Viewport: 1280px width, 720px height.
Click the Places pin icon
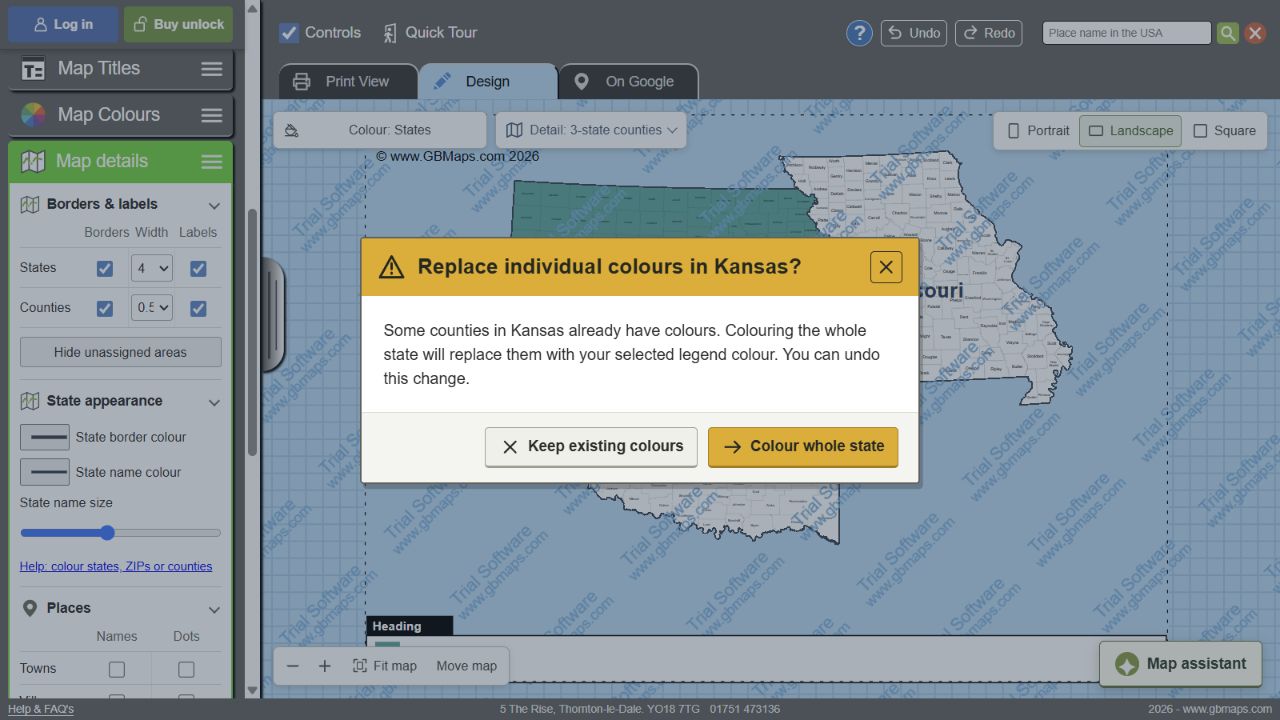click(30, 608)
